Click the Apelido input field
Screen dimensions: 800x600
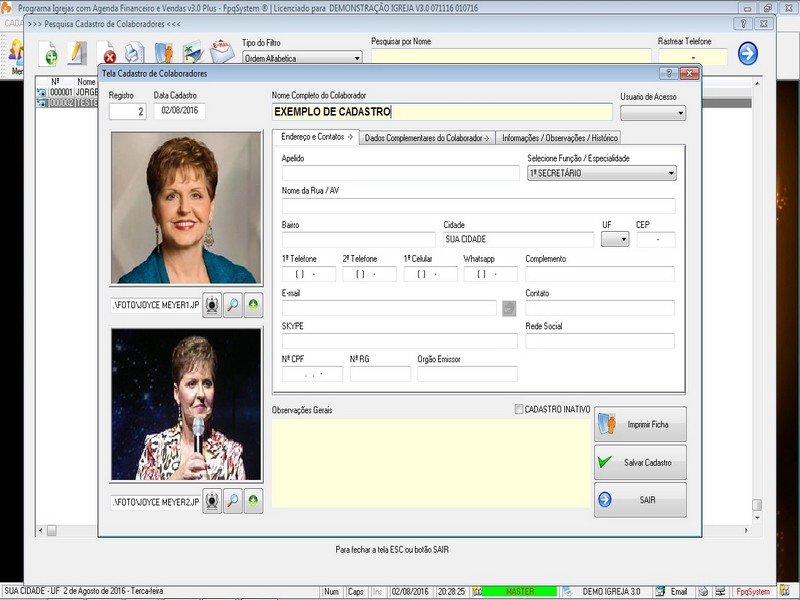point(401,173)
